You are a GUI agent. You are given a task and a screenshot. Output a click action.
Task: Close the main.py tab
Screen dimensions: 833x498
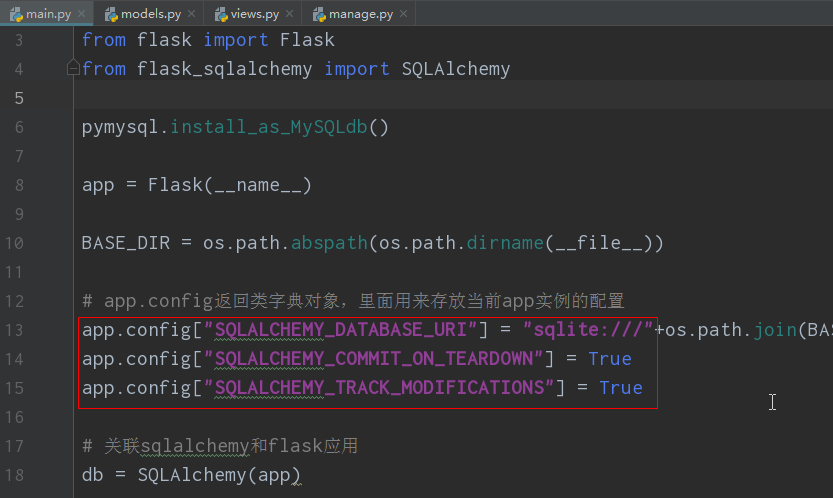tap(81, 13)
